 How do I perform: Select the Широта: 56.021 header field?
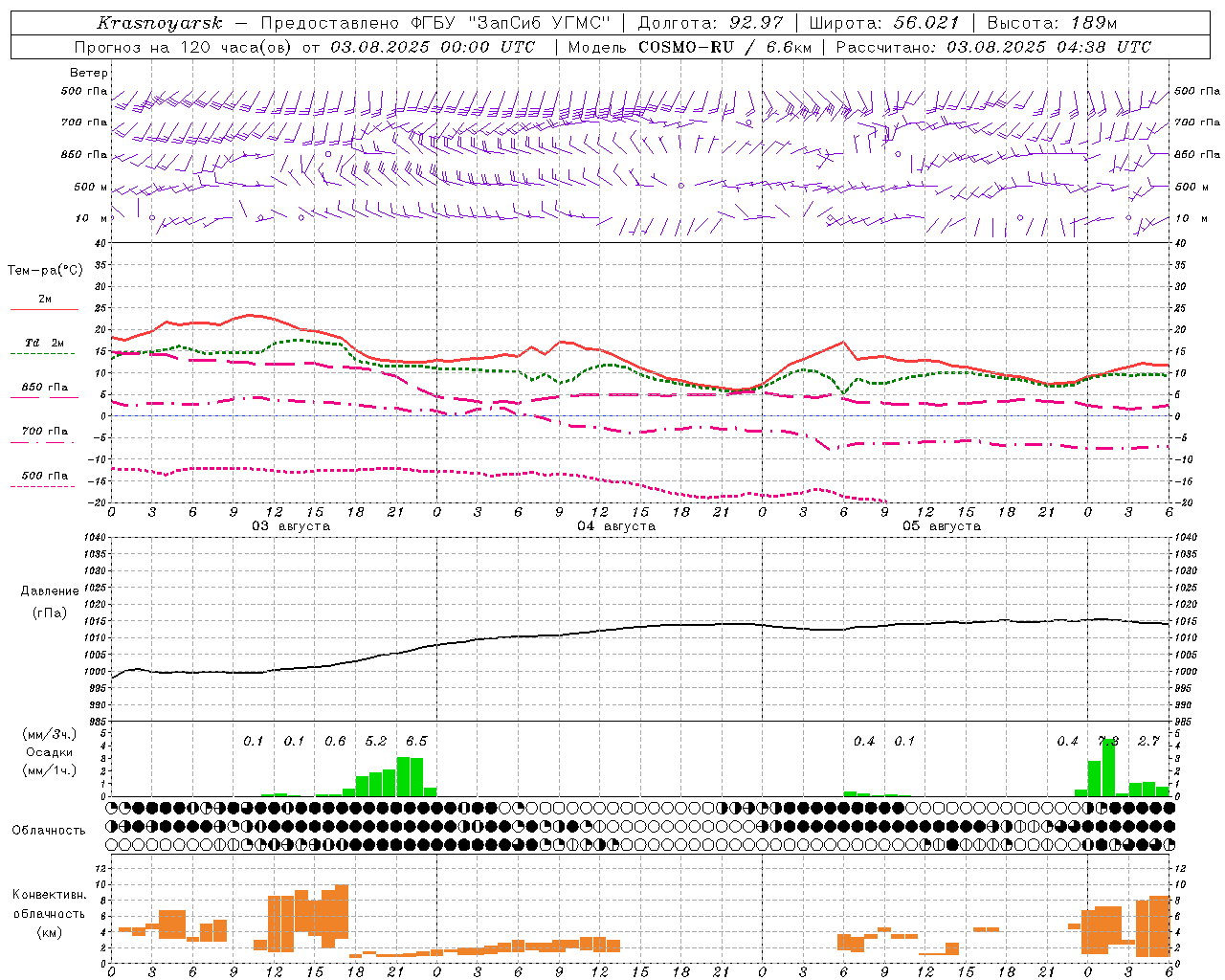pos(883,23)
